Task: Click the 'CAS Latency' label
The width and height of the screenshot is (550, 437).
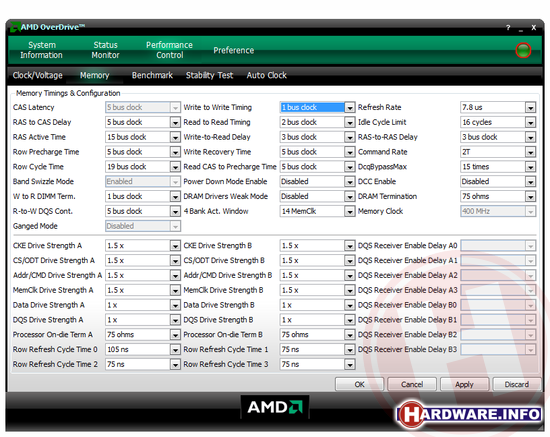Action: pyautogui.click(x=33, y=107)
